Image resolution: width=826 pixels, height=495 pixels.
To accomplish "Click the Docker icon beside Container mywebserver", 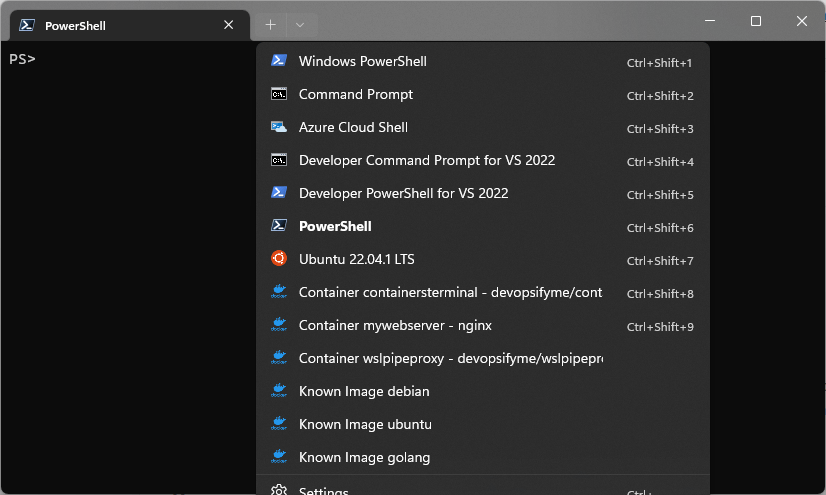I will (279, 325).
